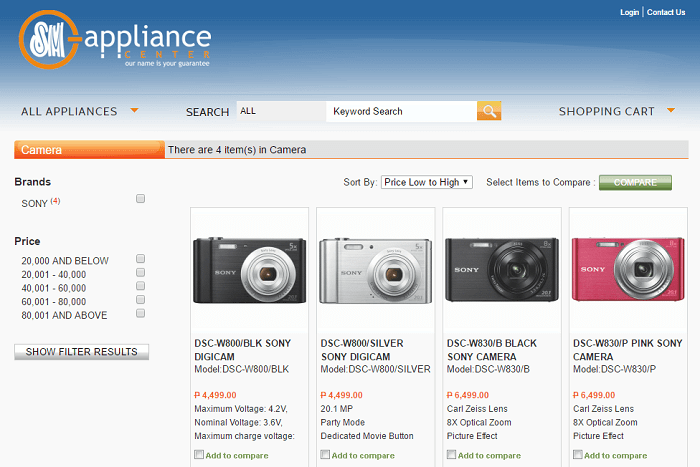Open the silver DSC-W800 camera image
This screenshot has width=700, height=467.
pos(375,270)
